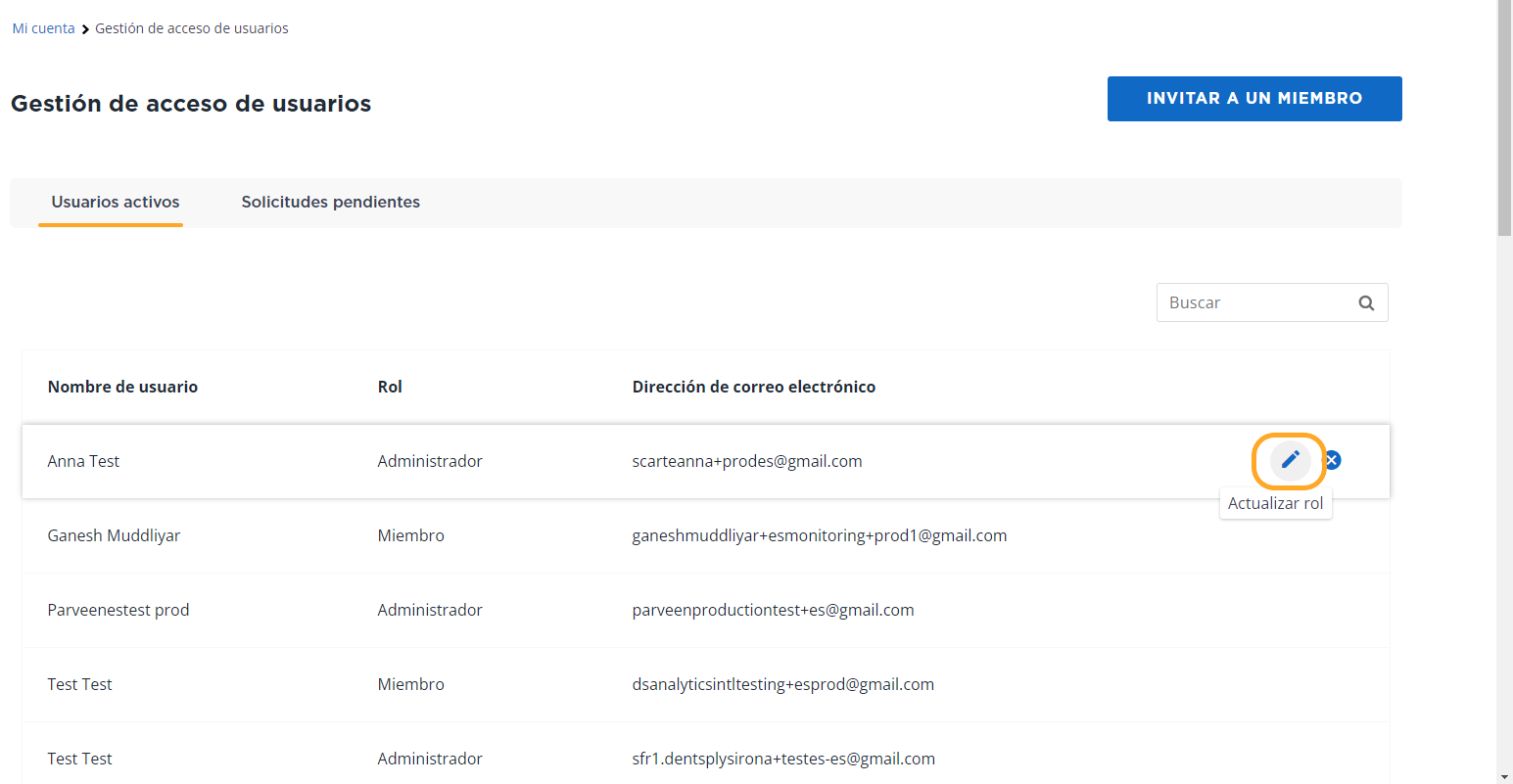This screenshot has height=784, width=1513.
Task: Click the Administrador role of Anna Test
Action: click(x=430, y=461)
